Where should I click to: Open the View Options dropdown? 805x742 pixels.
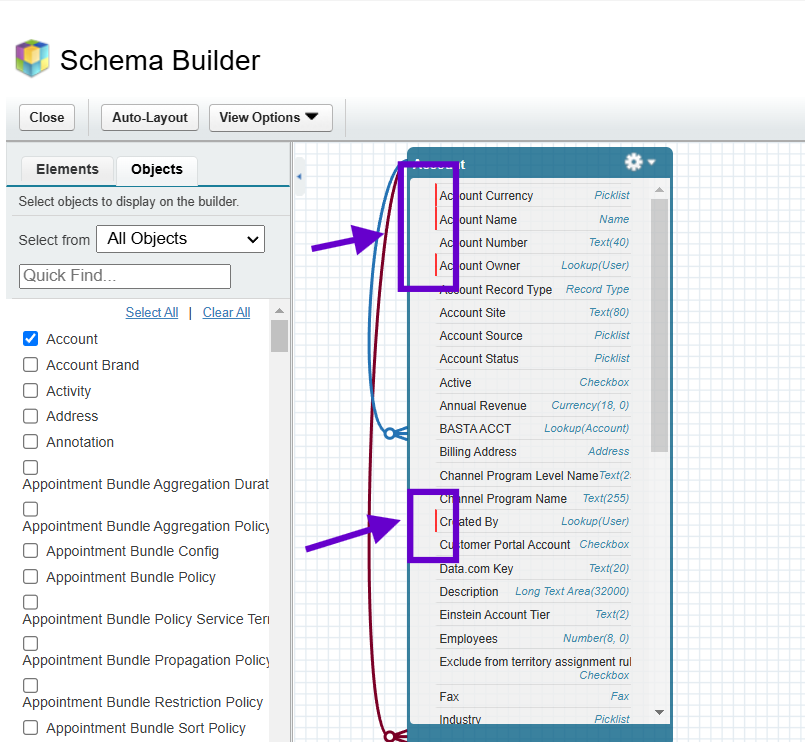tap(271, 118)
